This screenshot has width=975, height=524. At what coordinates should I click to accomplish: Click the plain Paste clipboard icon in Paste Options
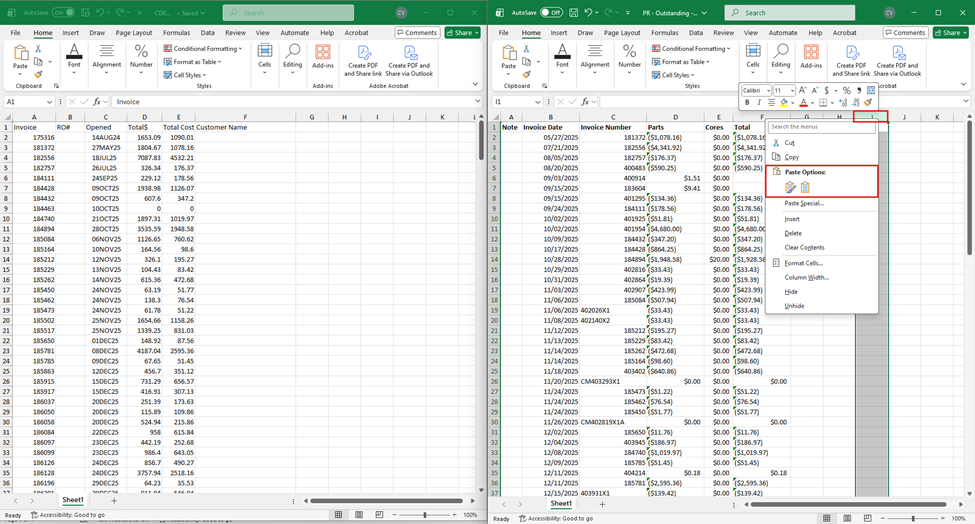pyautogui.click(x=805, y=187)
